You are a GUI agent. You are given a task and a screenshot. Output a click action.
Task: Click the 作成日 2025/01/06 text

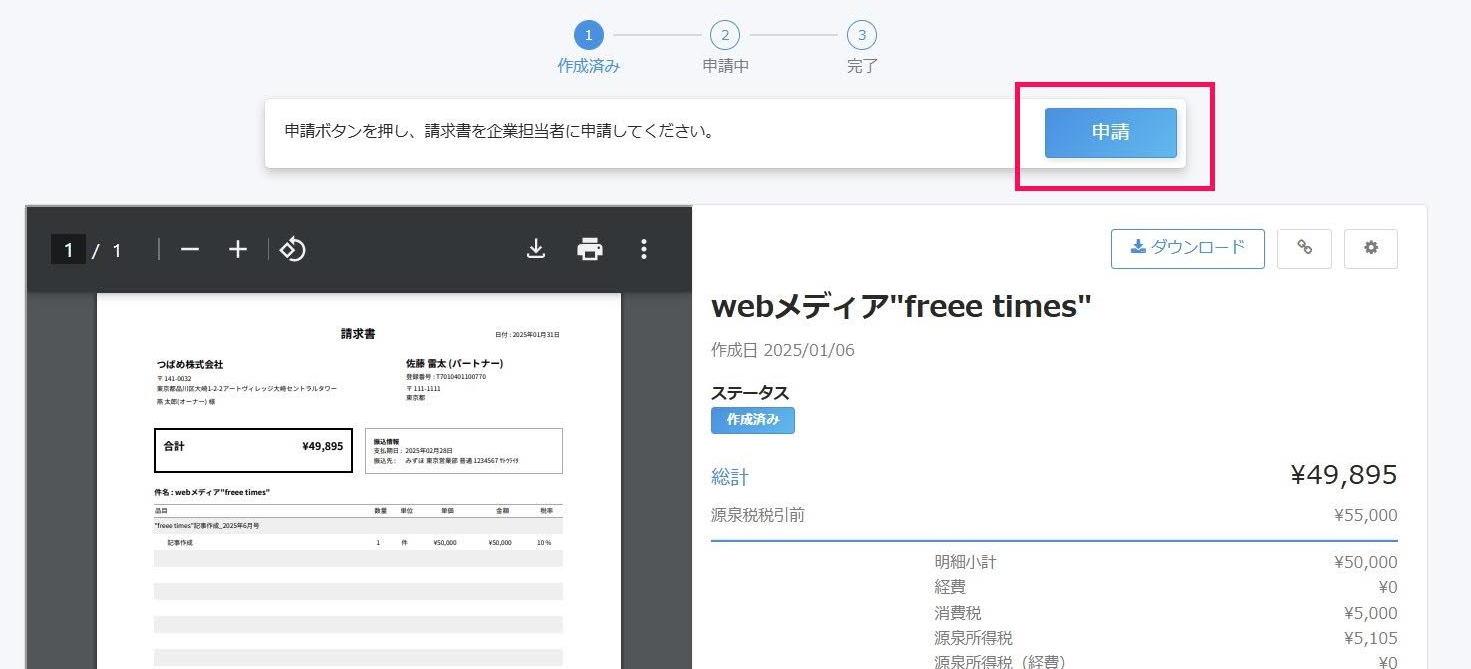(783, 350)
